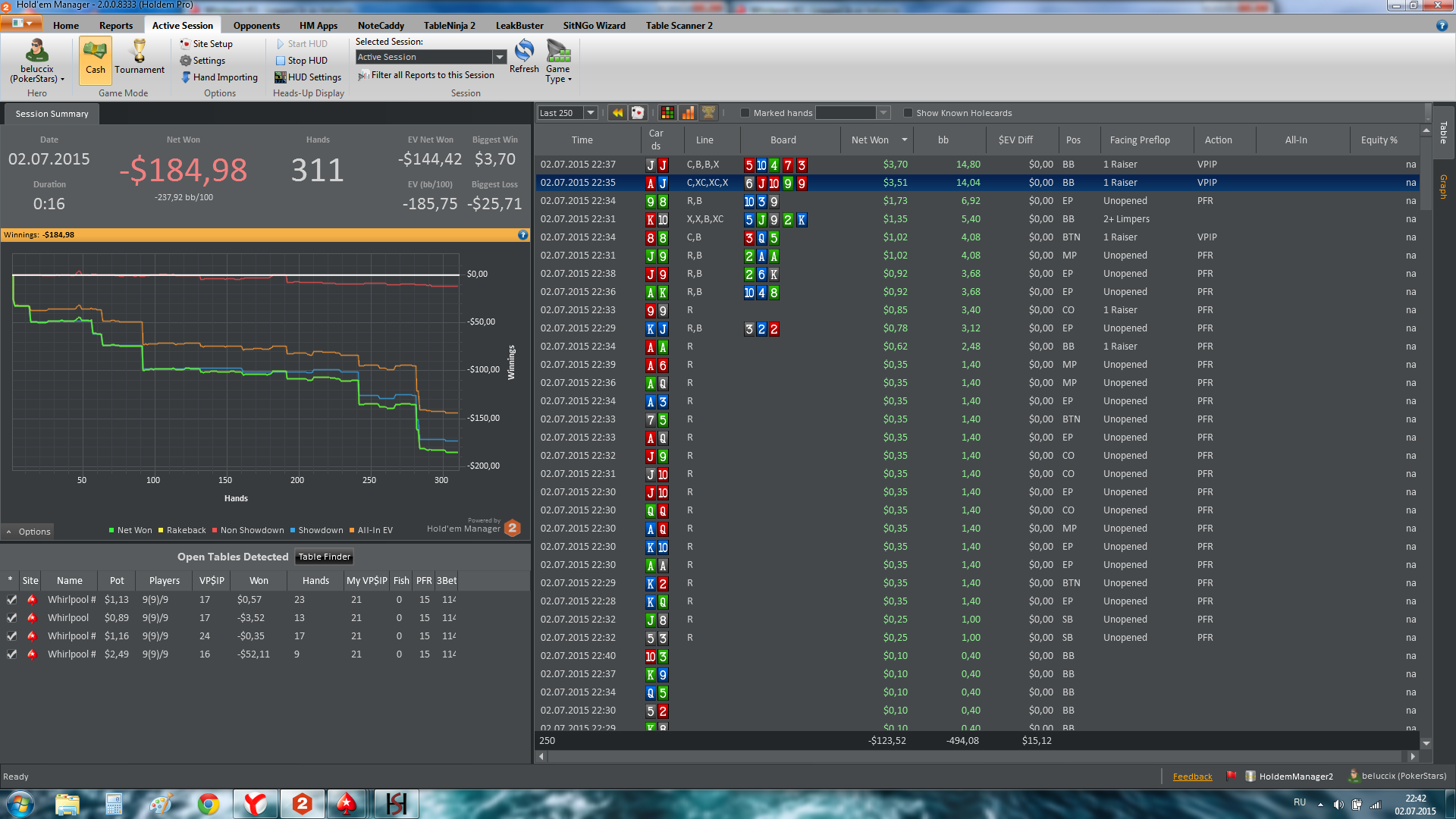1456x819 pixels.
Task: Open Game Type selector
Action: tap(558, 61)
